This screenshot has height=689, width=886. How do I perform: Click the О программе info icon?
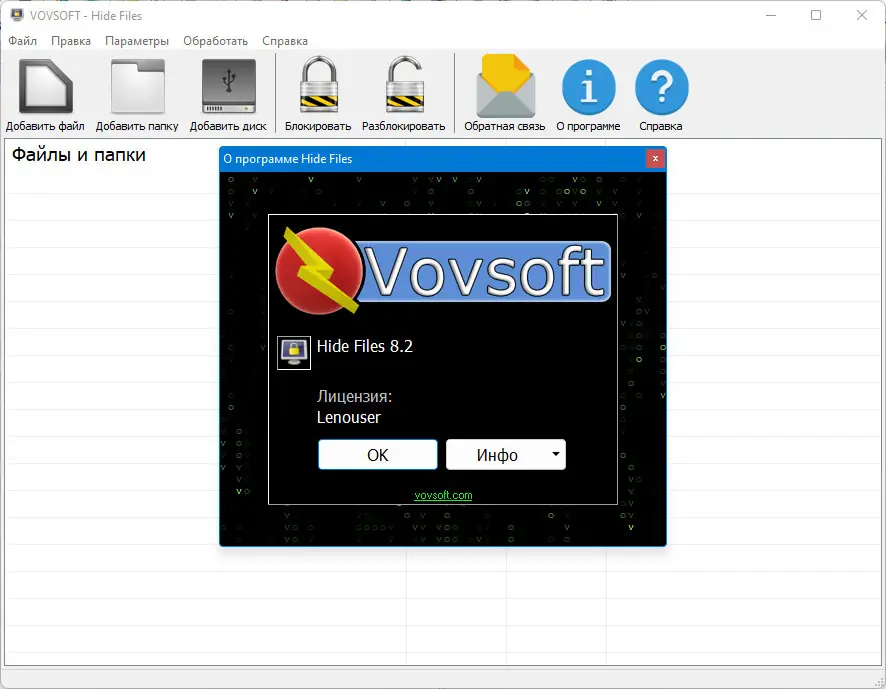589,87
